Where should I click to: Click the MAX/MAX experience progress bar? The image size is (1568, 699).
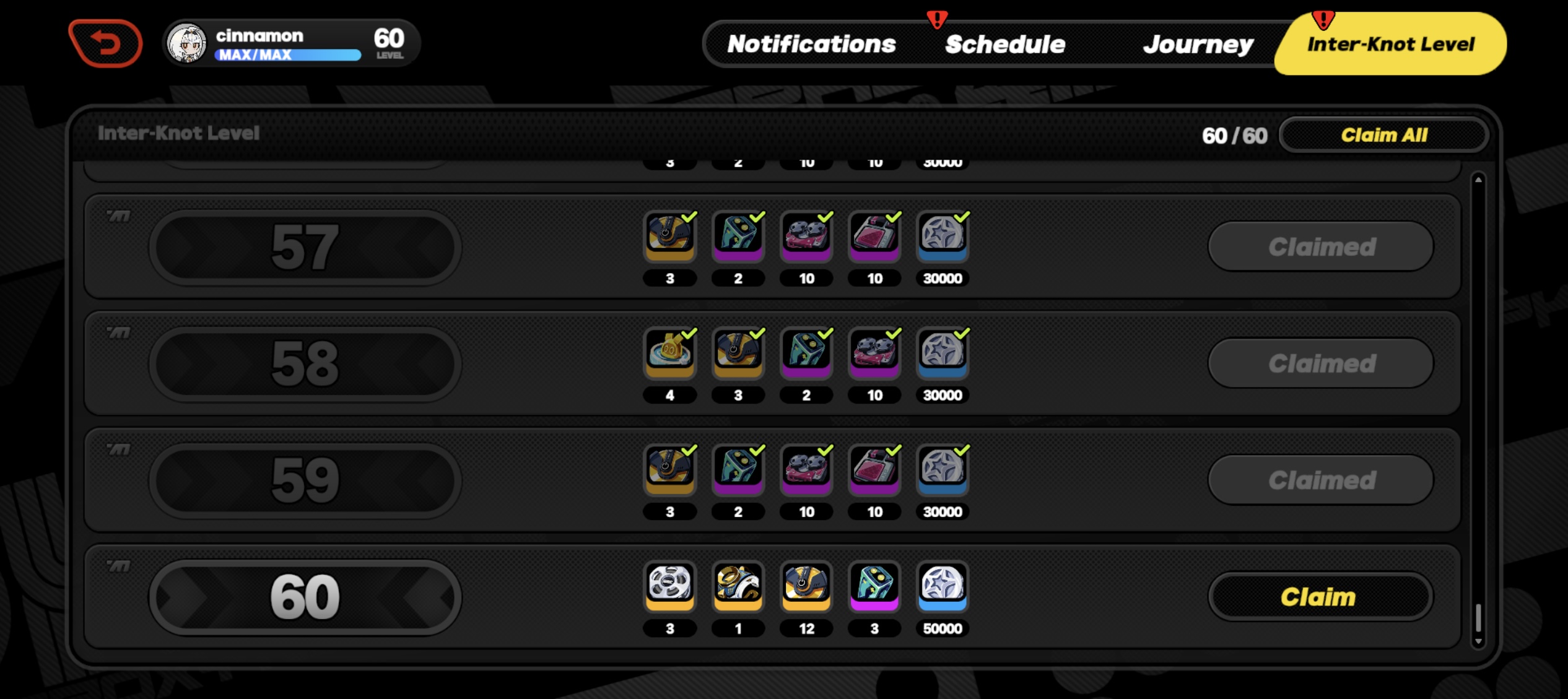[x=287, y=54]
